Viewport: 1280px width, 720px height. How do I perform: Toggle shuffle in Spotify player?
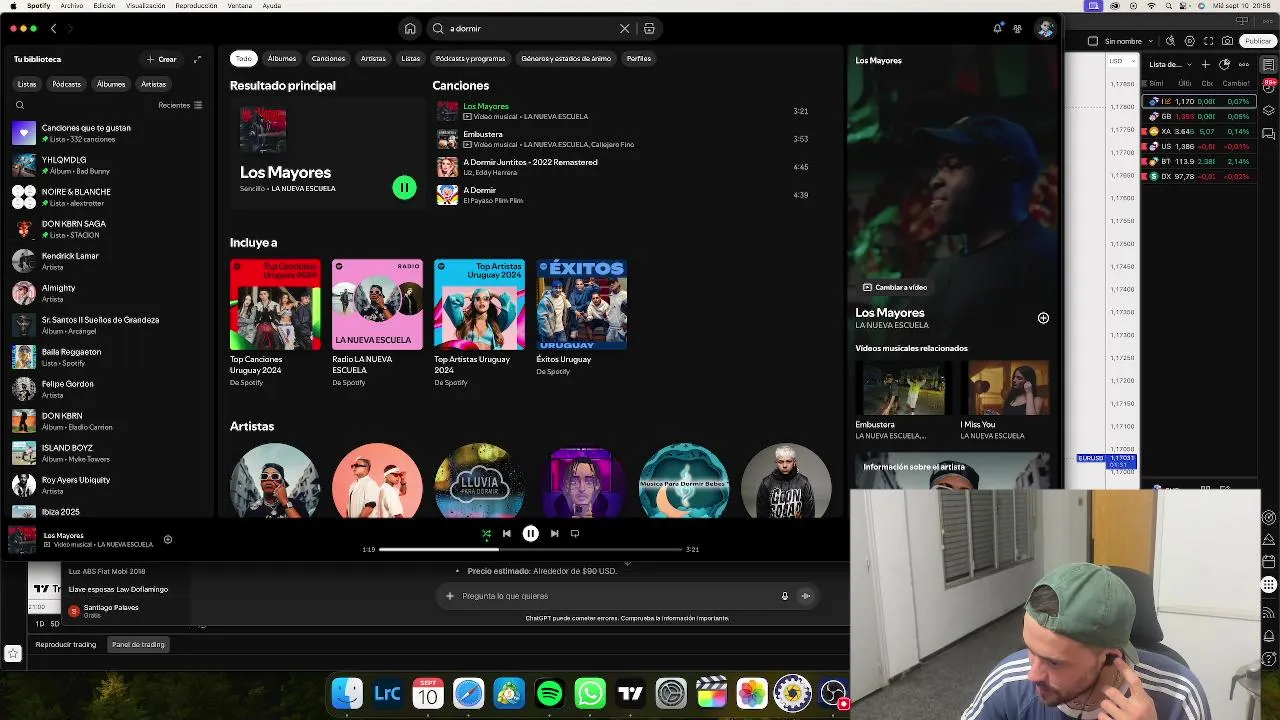point(486,534)
